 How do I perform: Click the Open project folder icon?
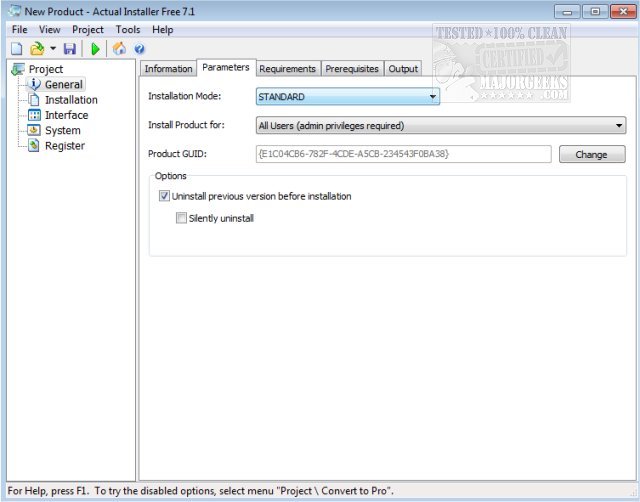coord(37,49)
